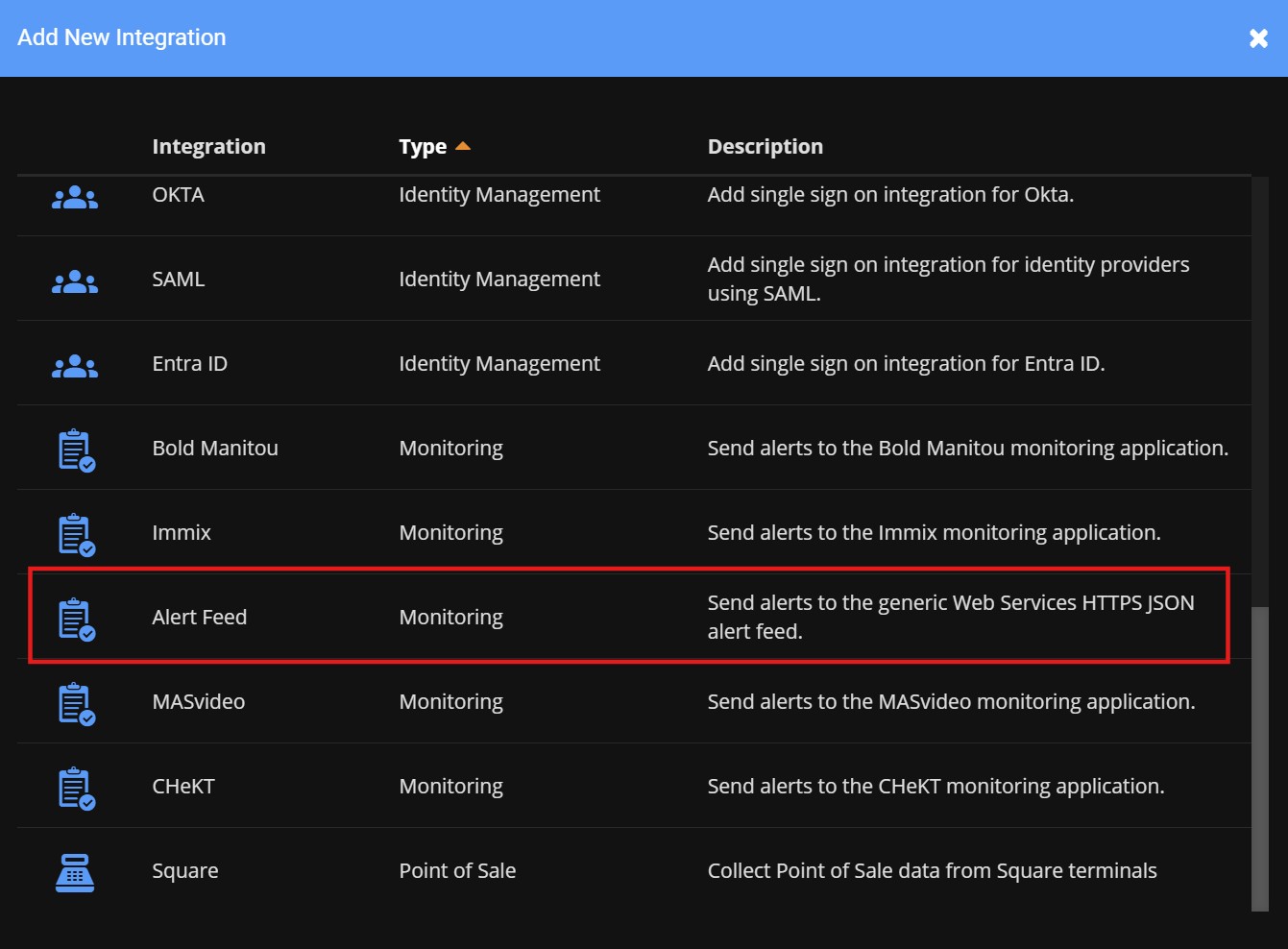The height and width of the screenshot is (949, 1288).
Task: Click the Alert Feed clipboard icon
Action: pyautogui.click(x=76, y=620)
